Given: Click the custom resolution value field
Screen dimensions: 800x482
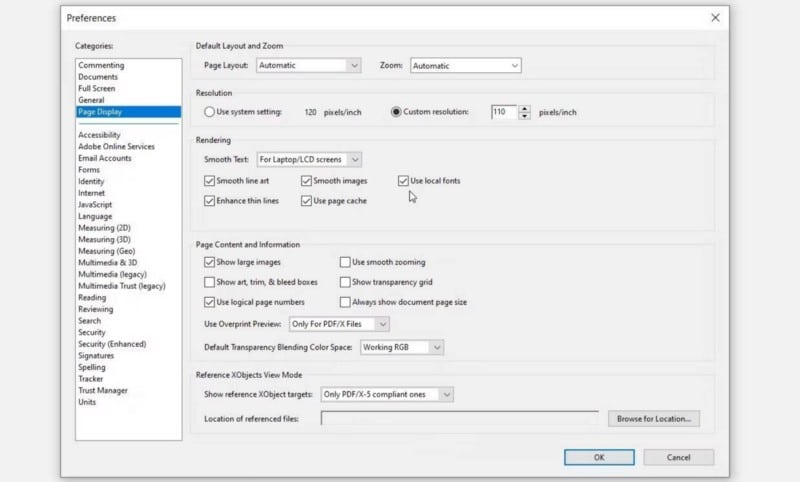Looking at the screenshot, I should tap(505, 112).
